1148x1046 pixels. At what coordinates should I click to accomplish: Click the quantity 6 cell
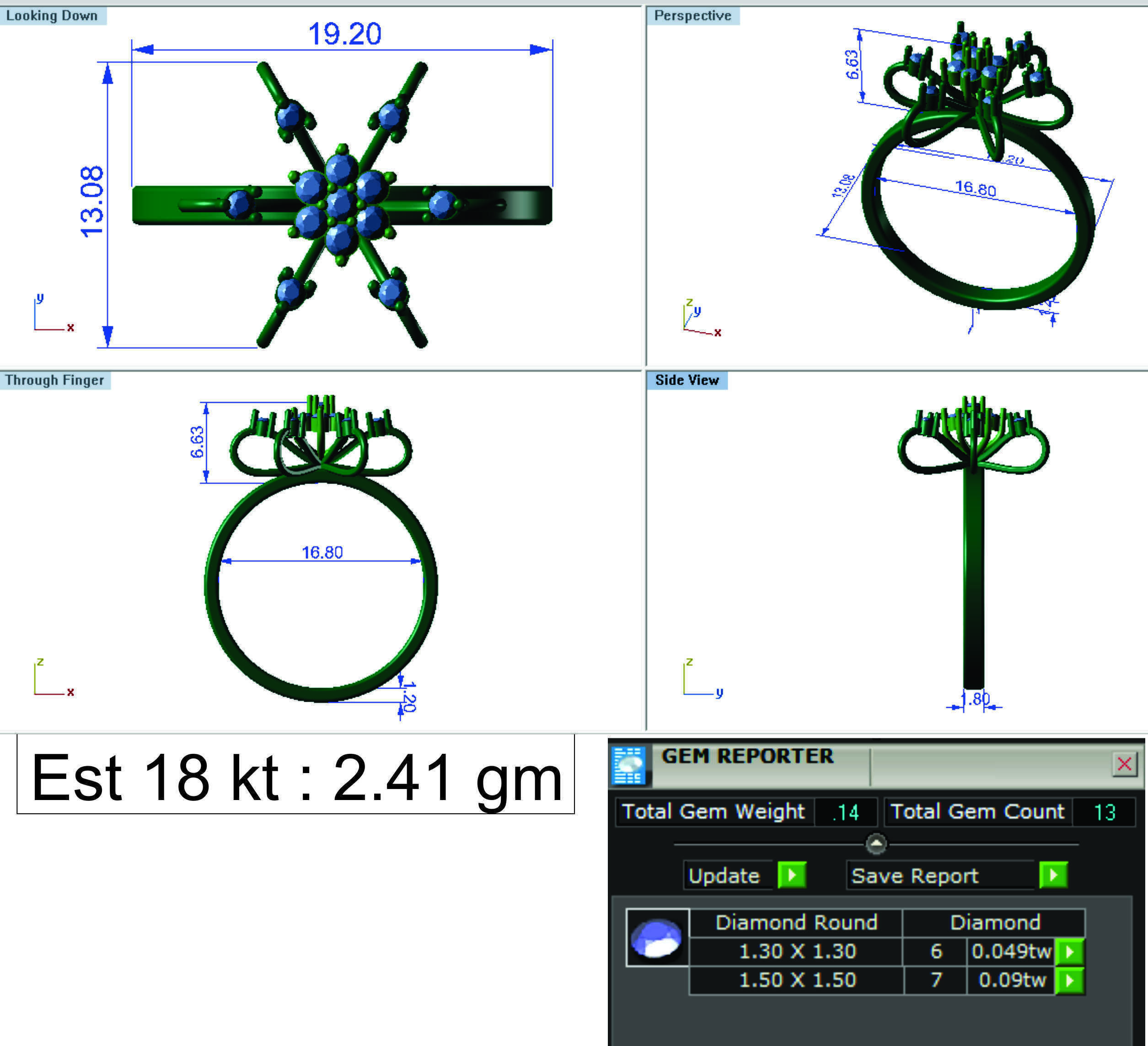tap(936, 951)
